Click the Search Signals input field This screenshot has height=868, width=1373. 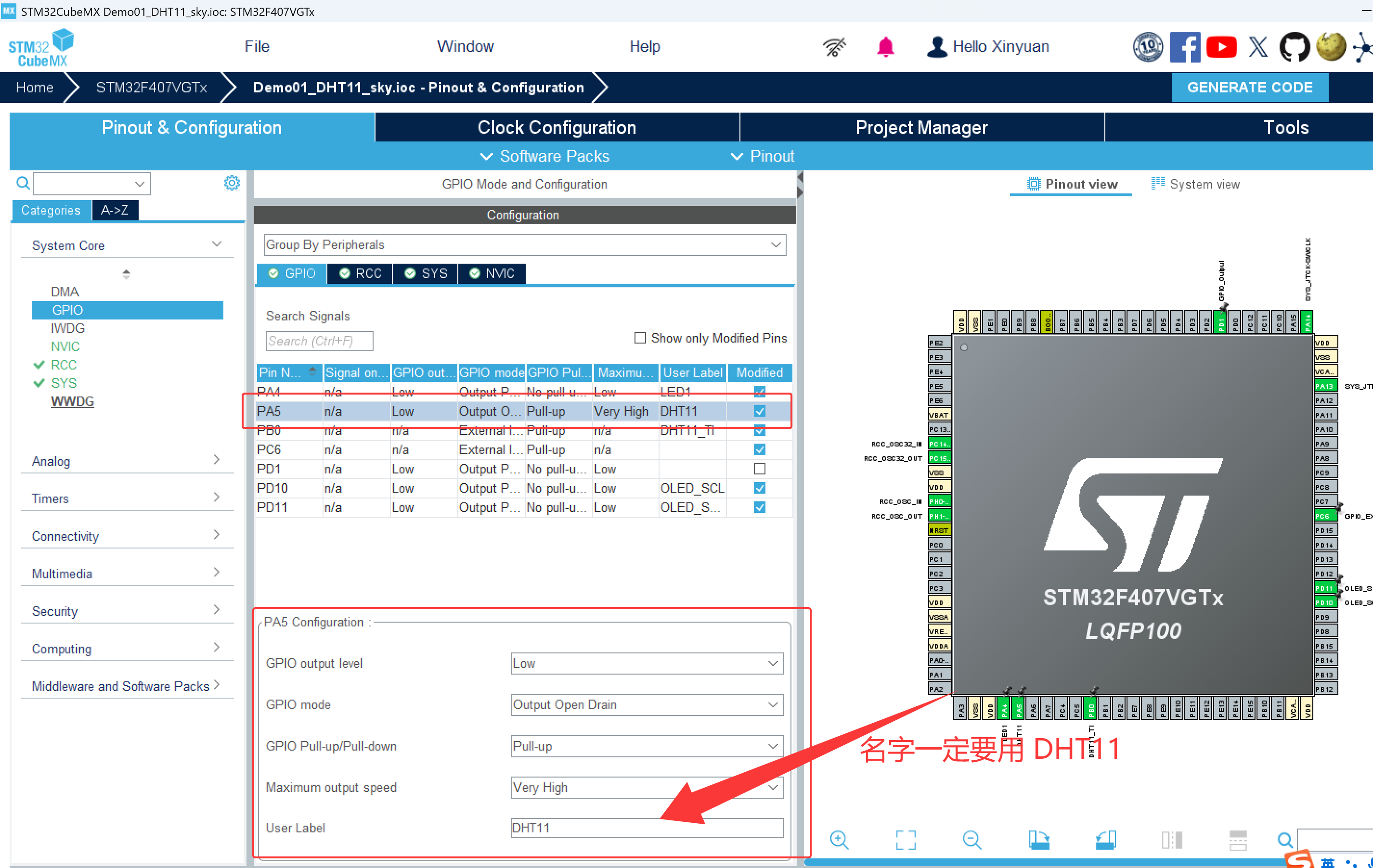pyautogui.click(x=319, y=341)
